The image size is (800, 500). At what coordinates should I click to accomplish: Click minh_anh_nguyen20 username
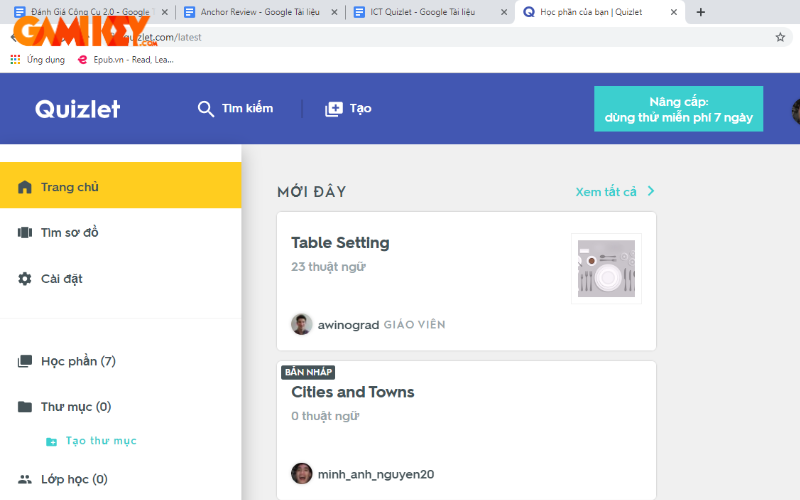[376, 474]
